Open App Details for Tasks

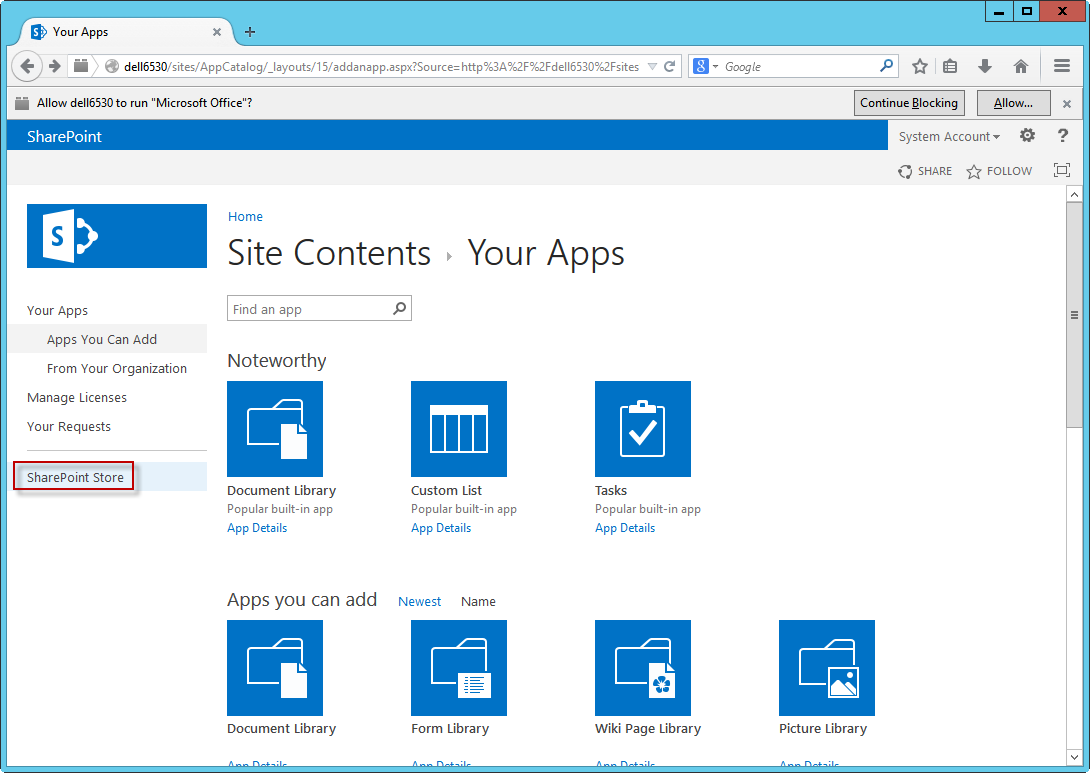(625, 527)
